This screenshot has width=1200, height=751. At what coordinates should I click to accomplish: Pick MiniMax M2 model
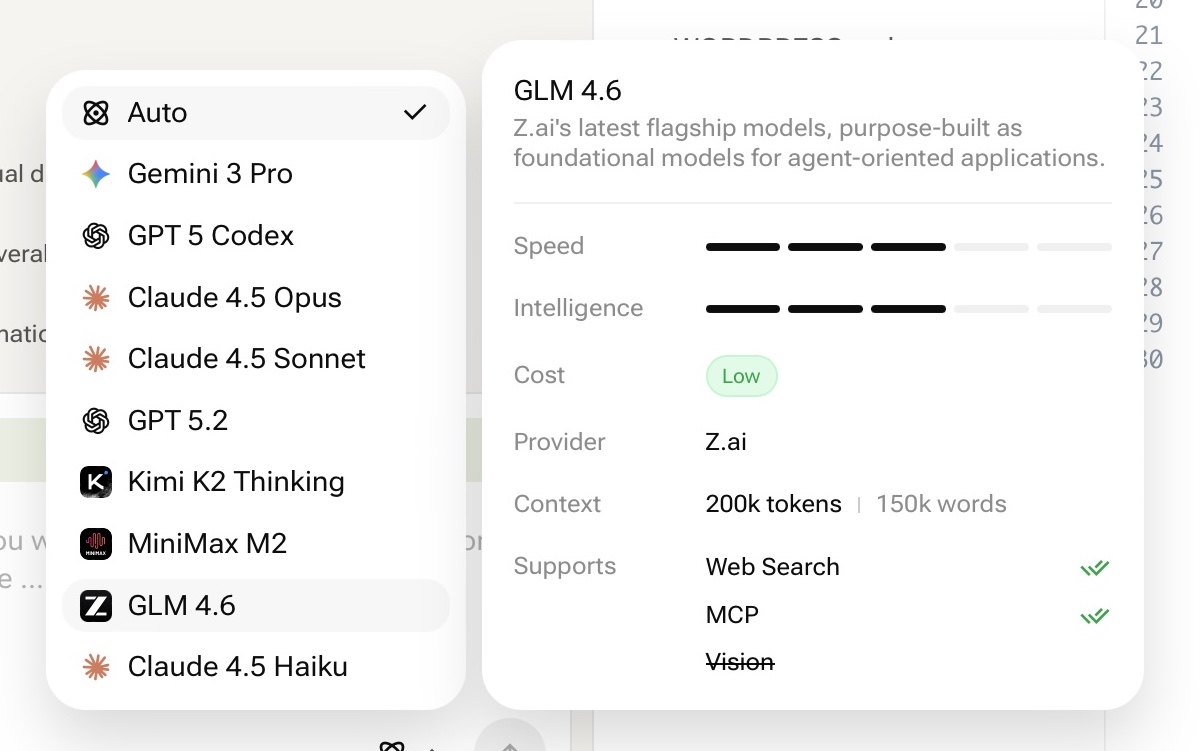[256, 544]
